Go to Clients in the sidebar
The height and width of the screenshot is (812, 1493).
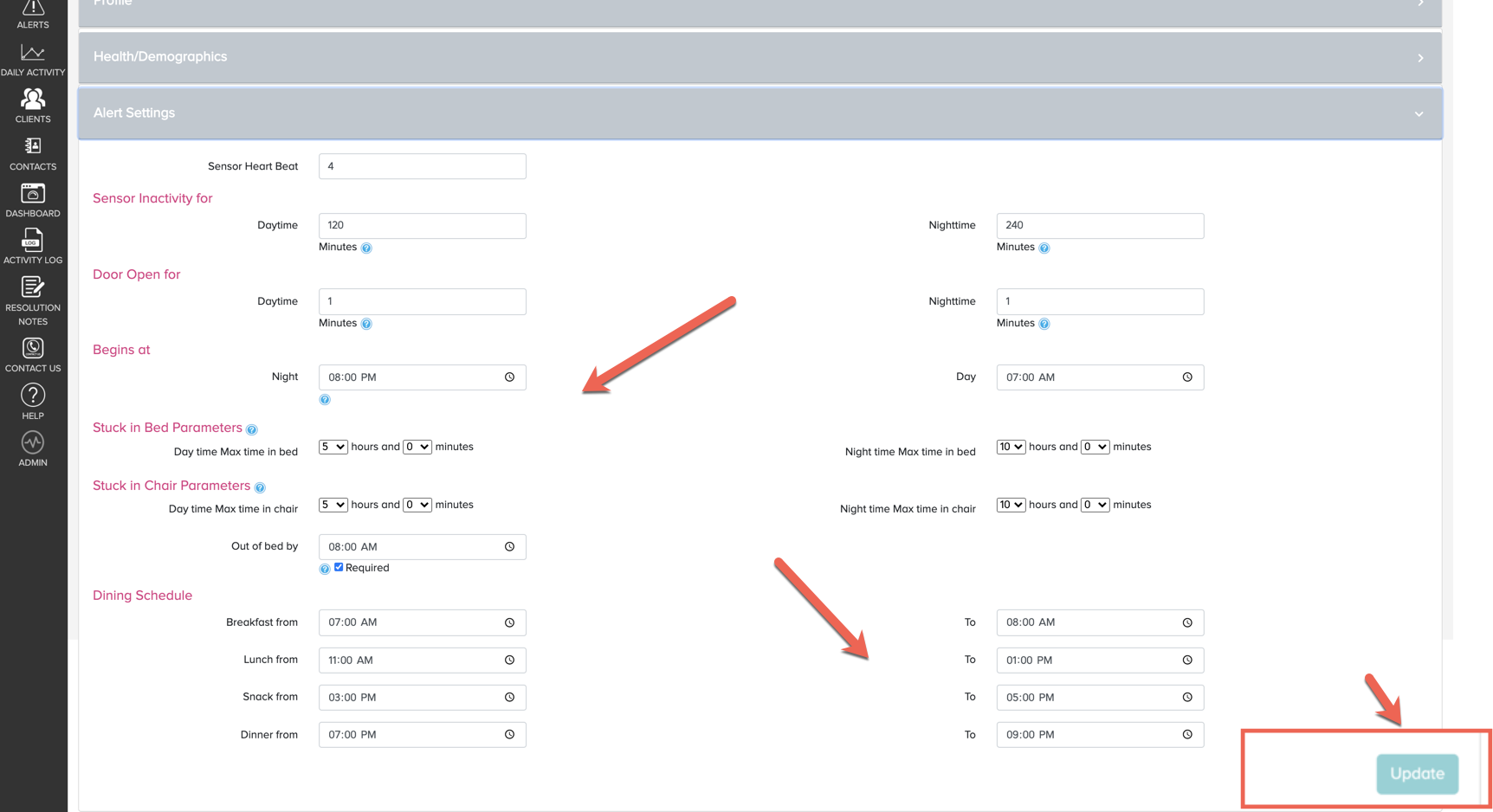click(33, 106)
